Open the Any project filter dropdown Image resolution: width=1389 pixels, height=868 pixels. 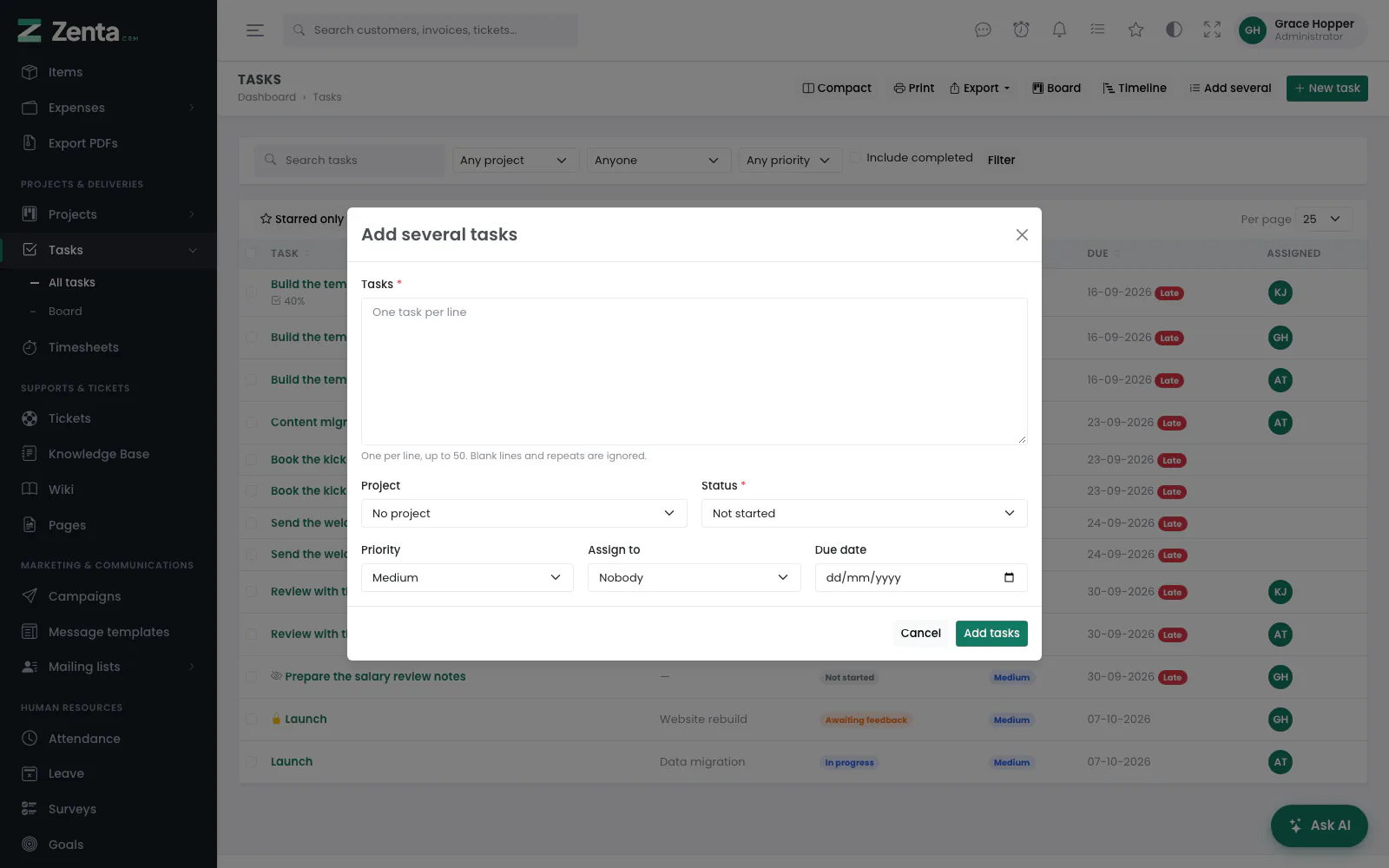pyautogui.click(x=516, y=161)
